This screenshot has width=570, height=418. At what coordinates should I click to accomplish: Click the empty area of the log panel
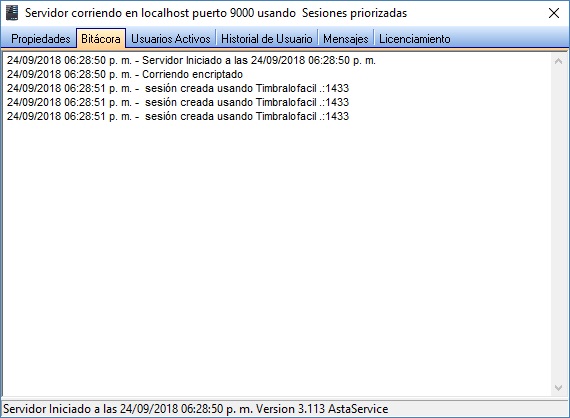click(x=276, y=254)
